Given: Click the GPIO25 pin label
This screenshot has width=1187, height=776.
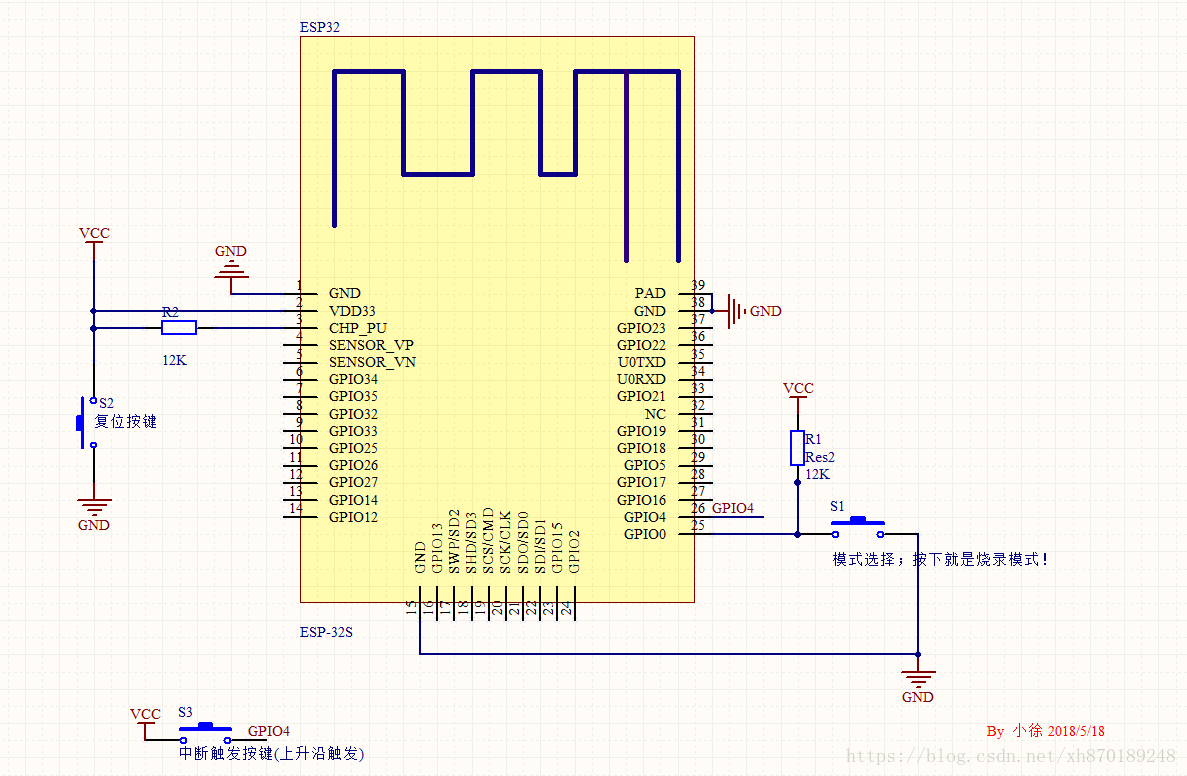Looking at the screenshot, I should (354, 448).
